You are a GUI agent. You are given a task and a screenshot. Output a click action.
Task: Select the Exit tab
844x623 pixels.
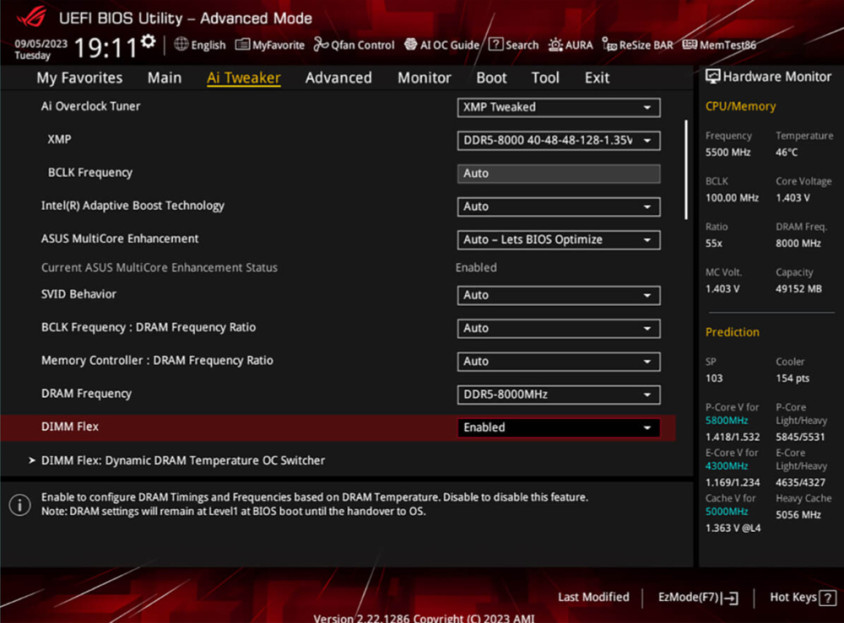pos(597,78)
